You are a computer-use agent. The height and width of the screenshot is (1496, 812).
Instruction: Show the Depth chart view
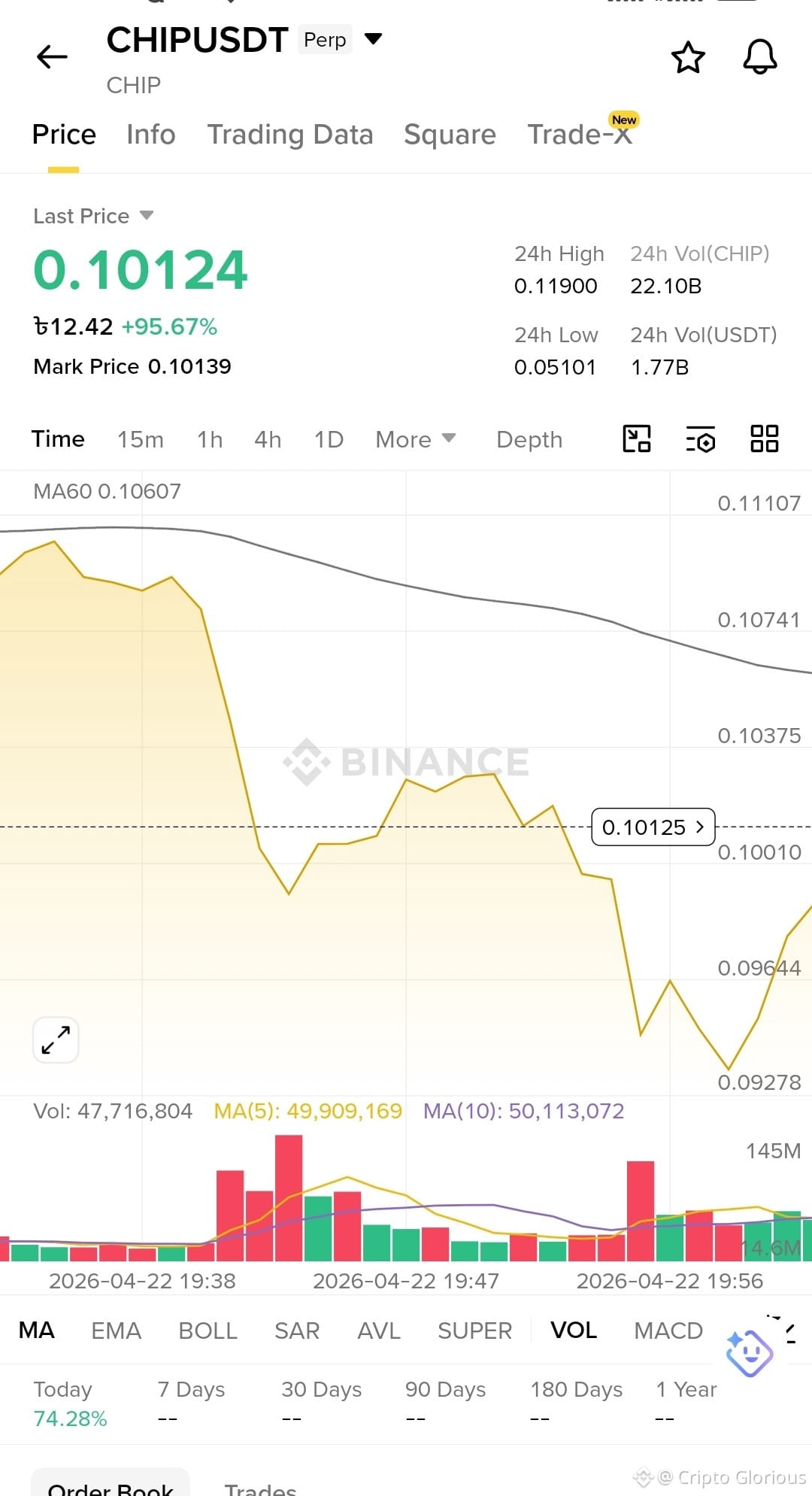tap(529, 439)
